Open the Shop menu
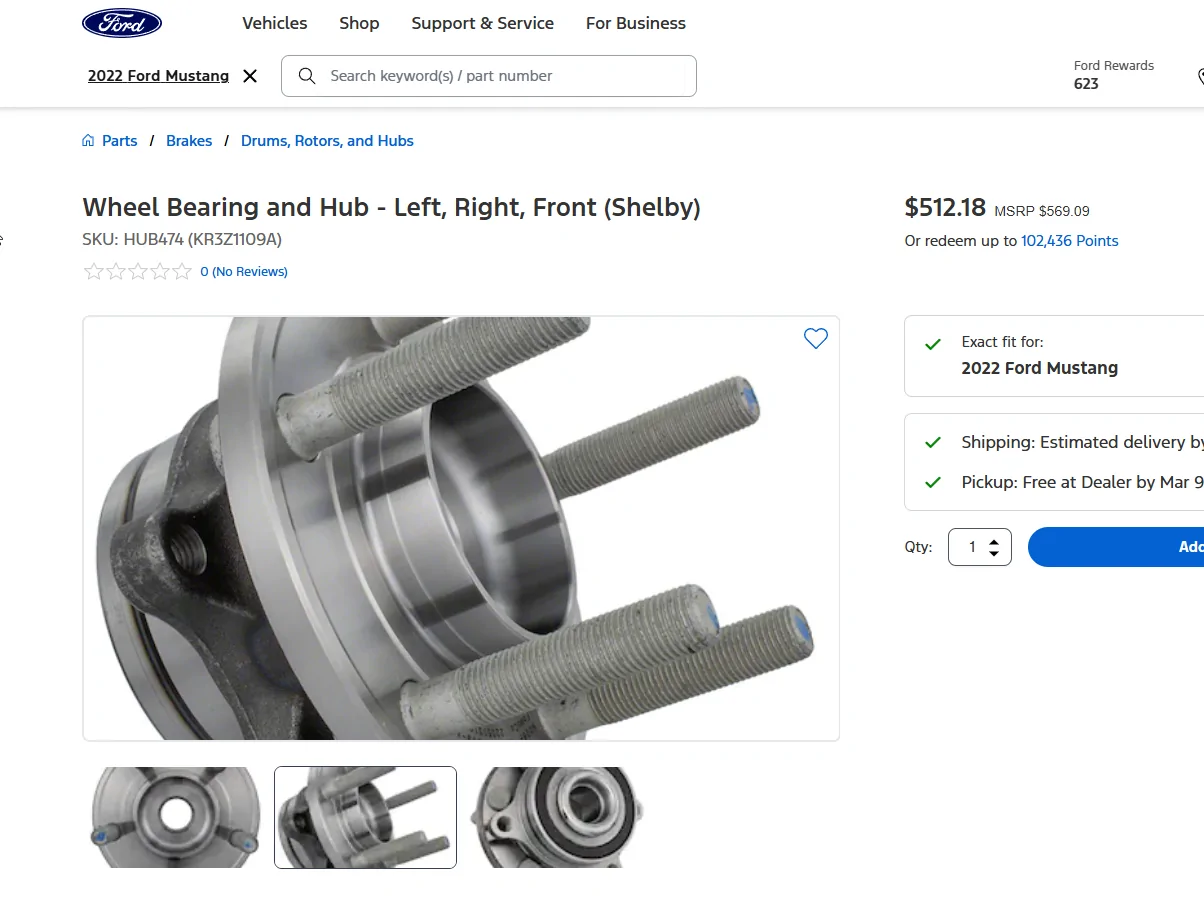The height and width of the screenshot is (900, 1204). pos(359,23)
